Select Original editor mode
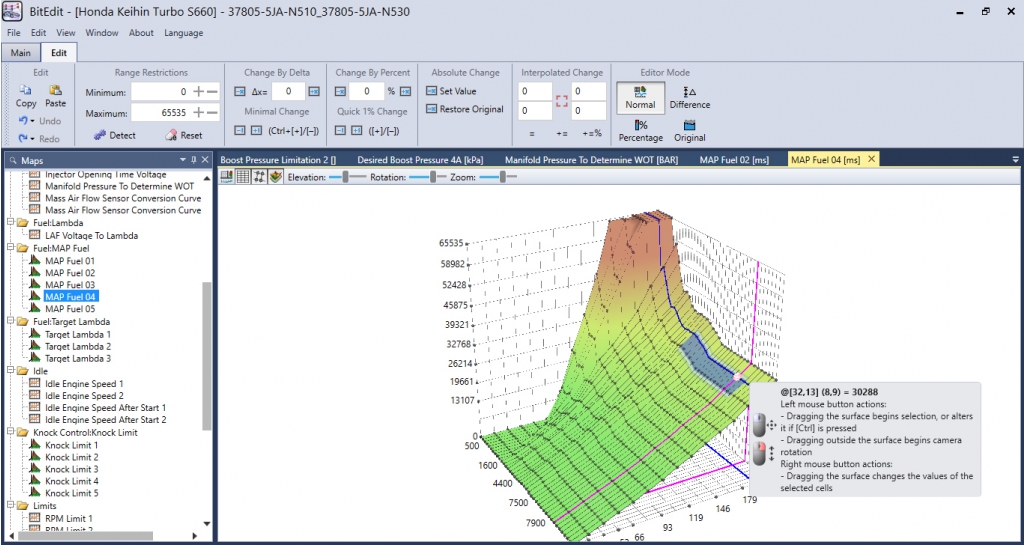1024x545 pixels. tap(690, 131)
